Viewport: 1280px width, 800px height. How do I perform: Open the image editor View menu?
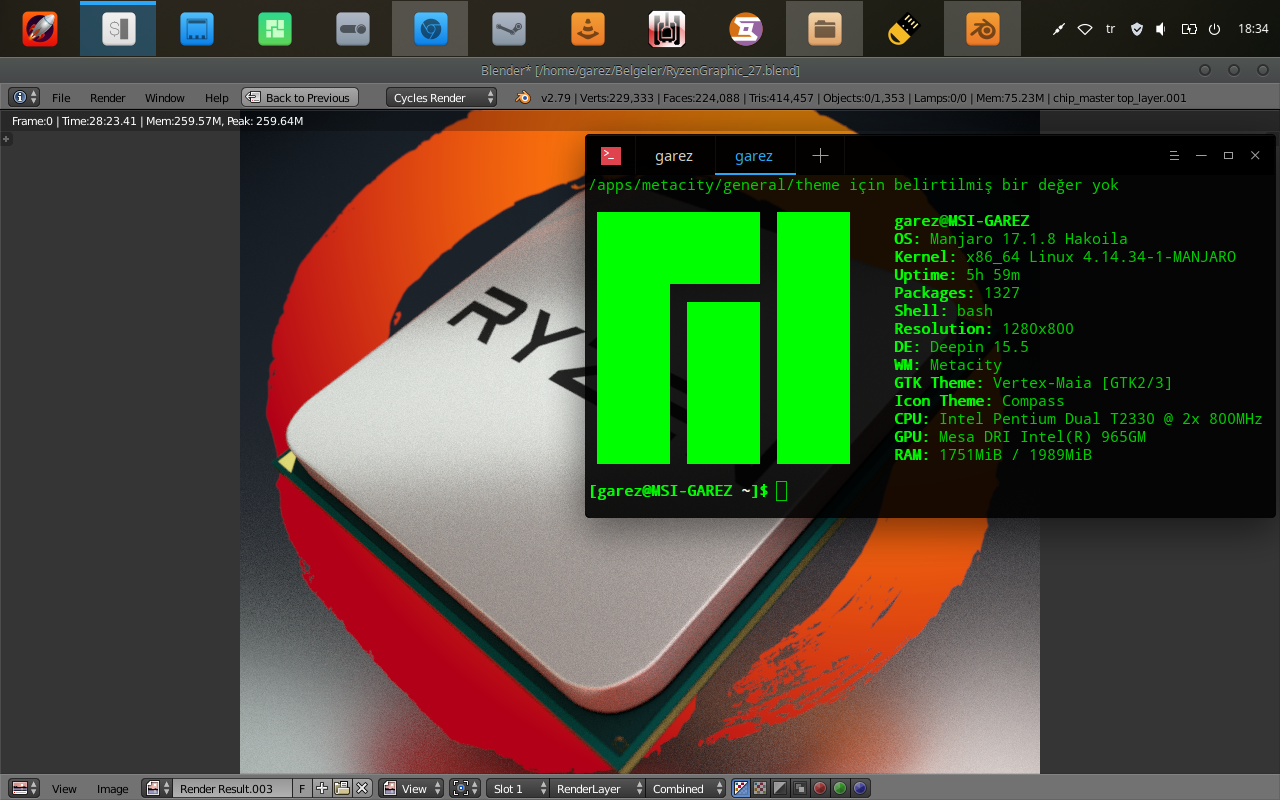64,788
